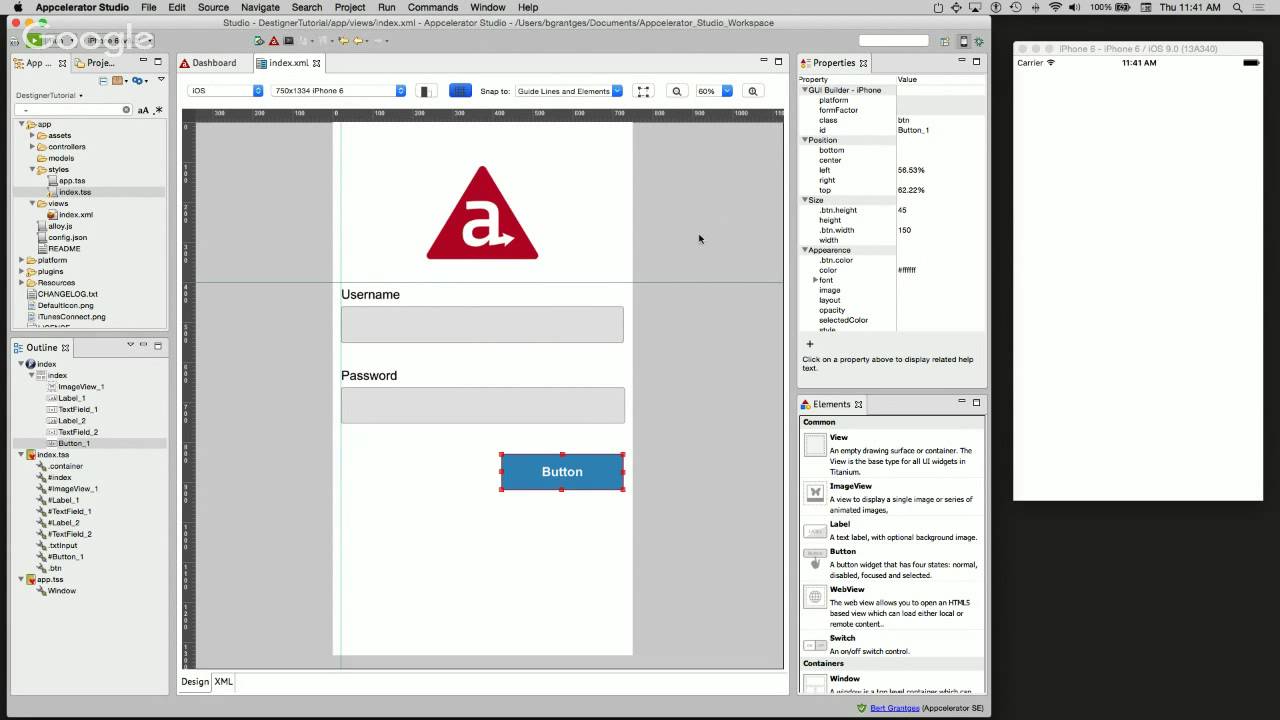Click the package box icon in App Explorer
1280x720 pixels.
pyautogui.click(x=118, y=81)
